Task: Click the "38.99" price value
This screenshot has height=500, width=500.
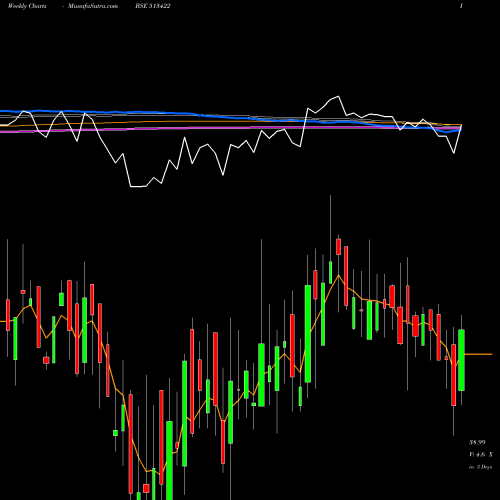Action: [x=477, y=443]
